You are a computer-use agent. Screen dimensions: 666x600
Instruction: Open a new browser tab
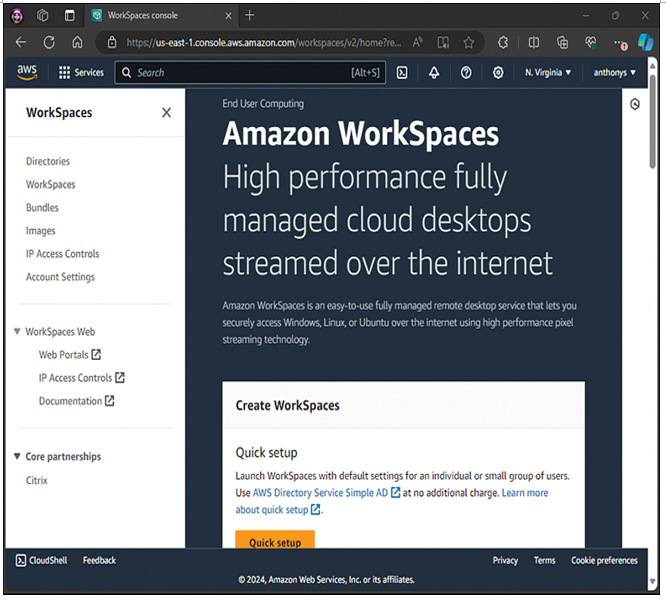[x=250, y=16]
